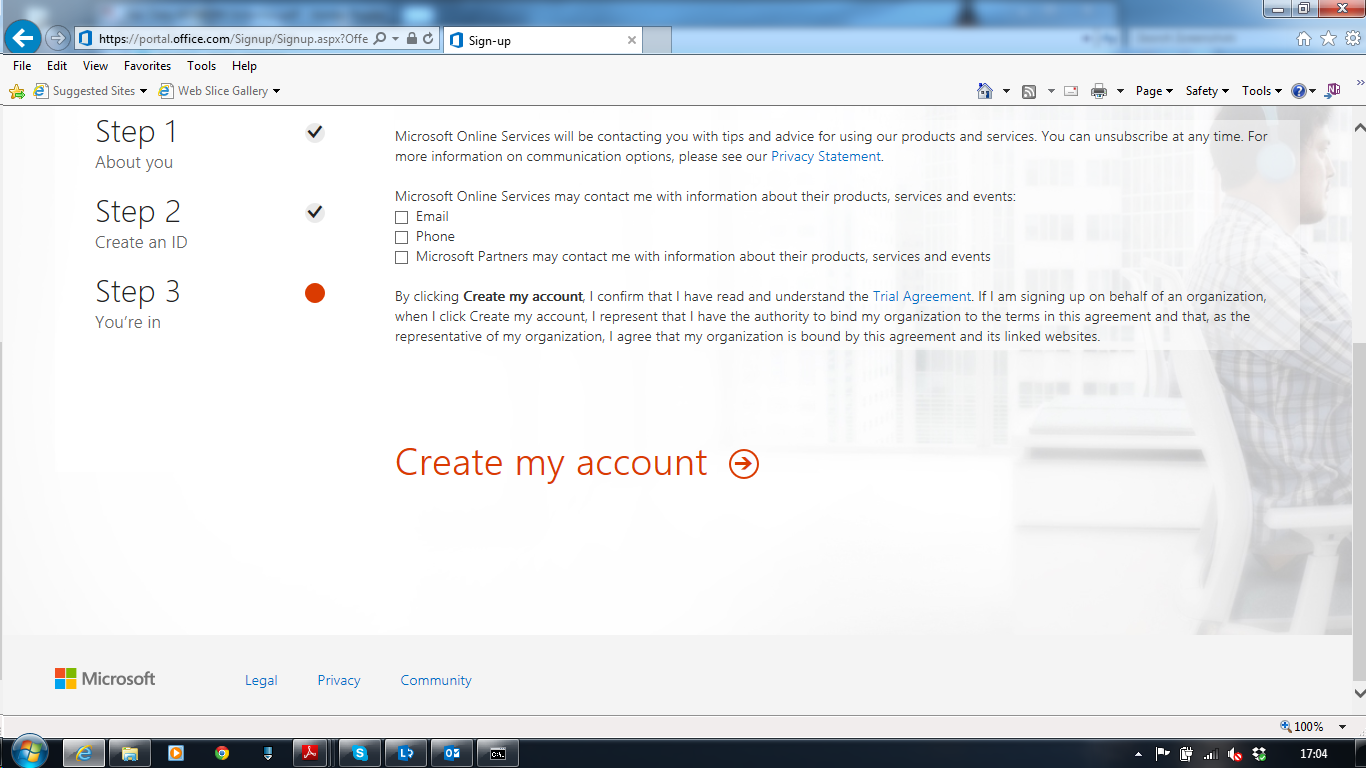The width and height of the screenshot is (1366, 768).
Task: Expand the Suggested Sites dropdown
Action: click(x=143, y=91)
